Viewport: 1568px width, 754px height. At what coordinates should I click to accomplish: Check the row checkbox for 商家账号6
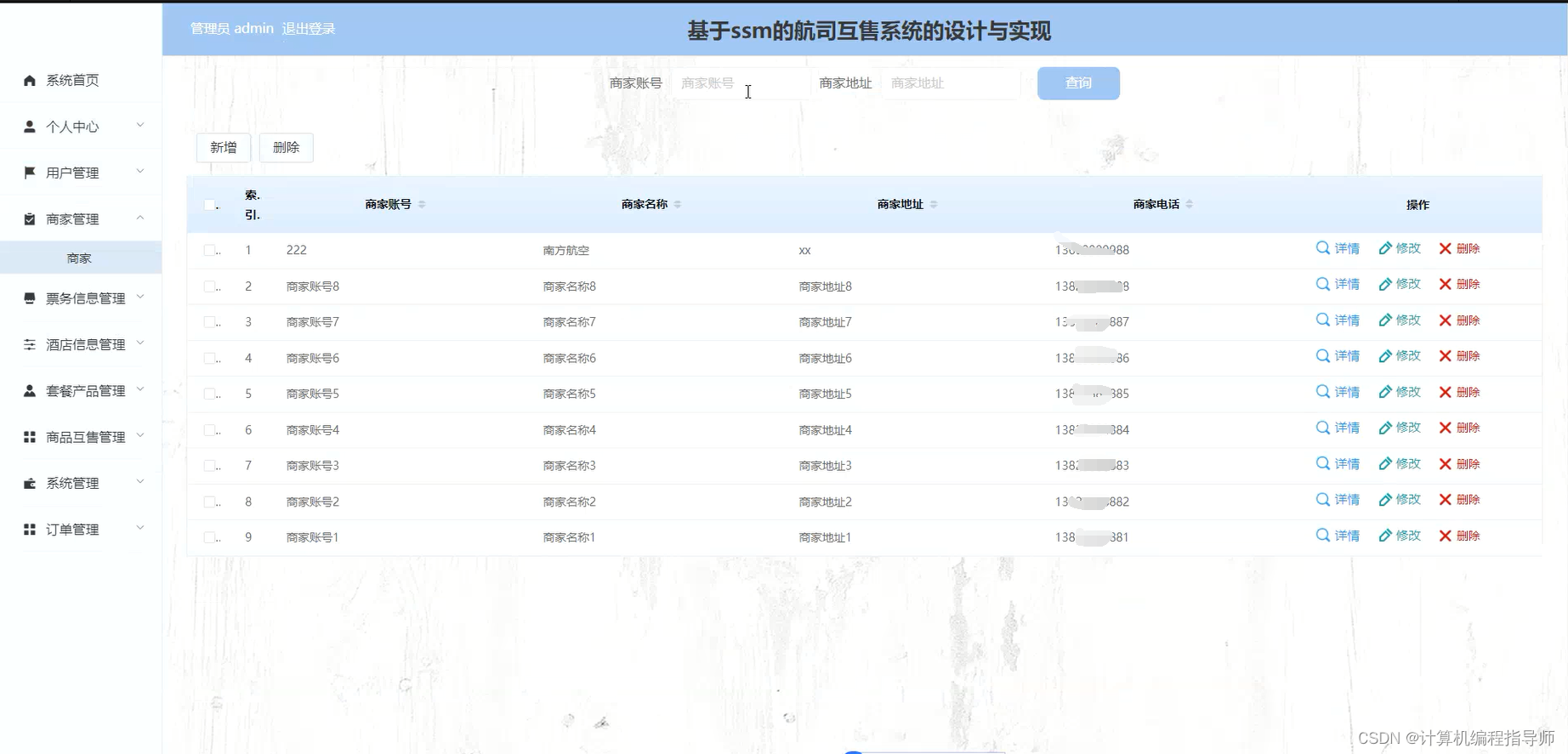[x=210, y=358]
